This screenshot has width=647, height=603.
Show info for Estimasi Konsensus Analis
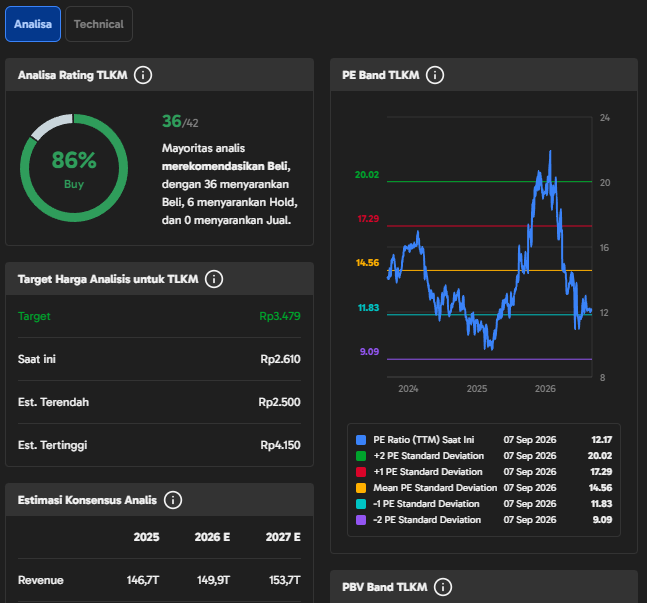(172, 500)
